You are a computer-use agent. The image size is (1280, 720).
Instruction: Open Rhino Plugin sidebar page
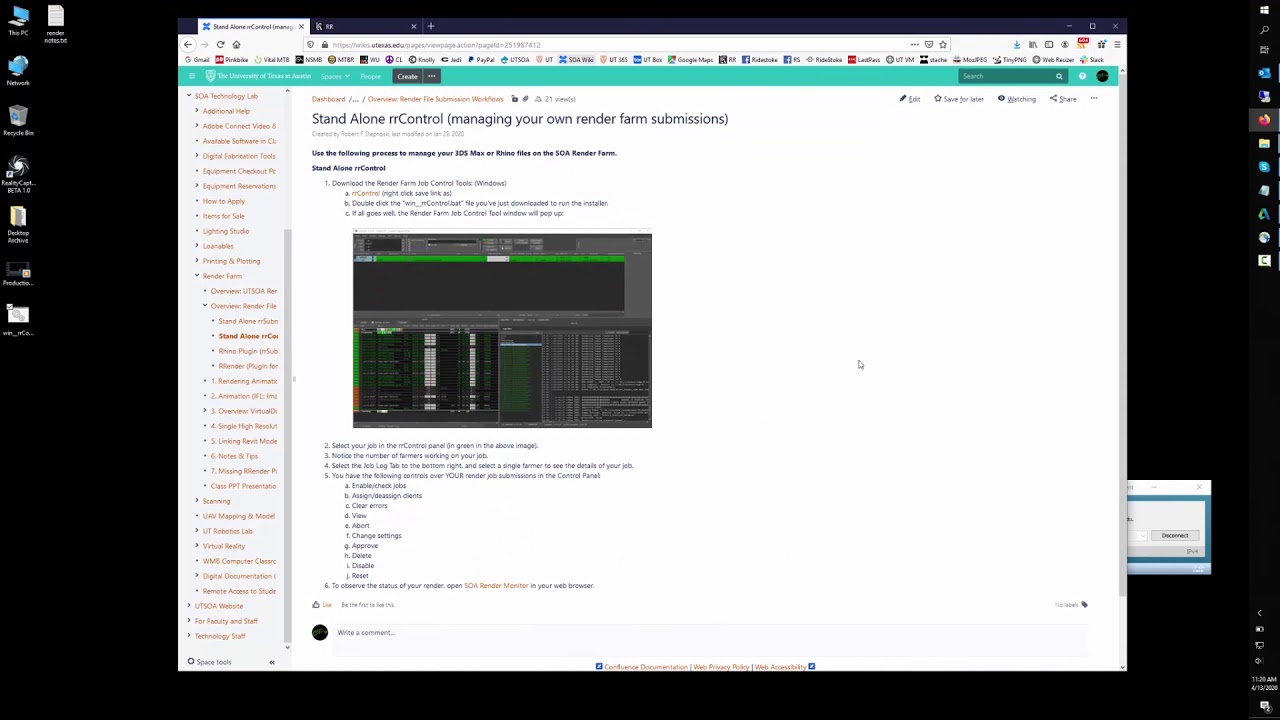248,351
